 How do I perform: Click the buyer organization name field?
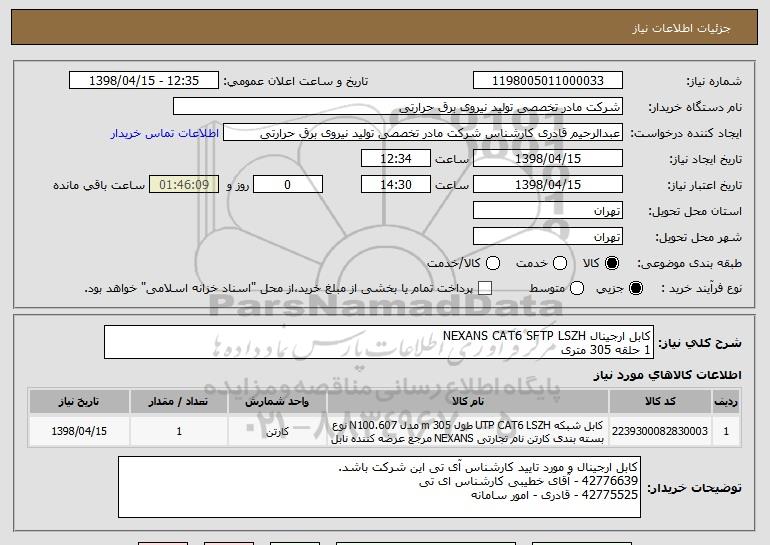click(398, 107)
